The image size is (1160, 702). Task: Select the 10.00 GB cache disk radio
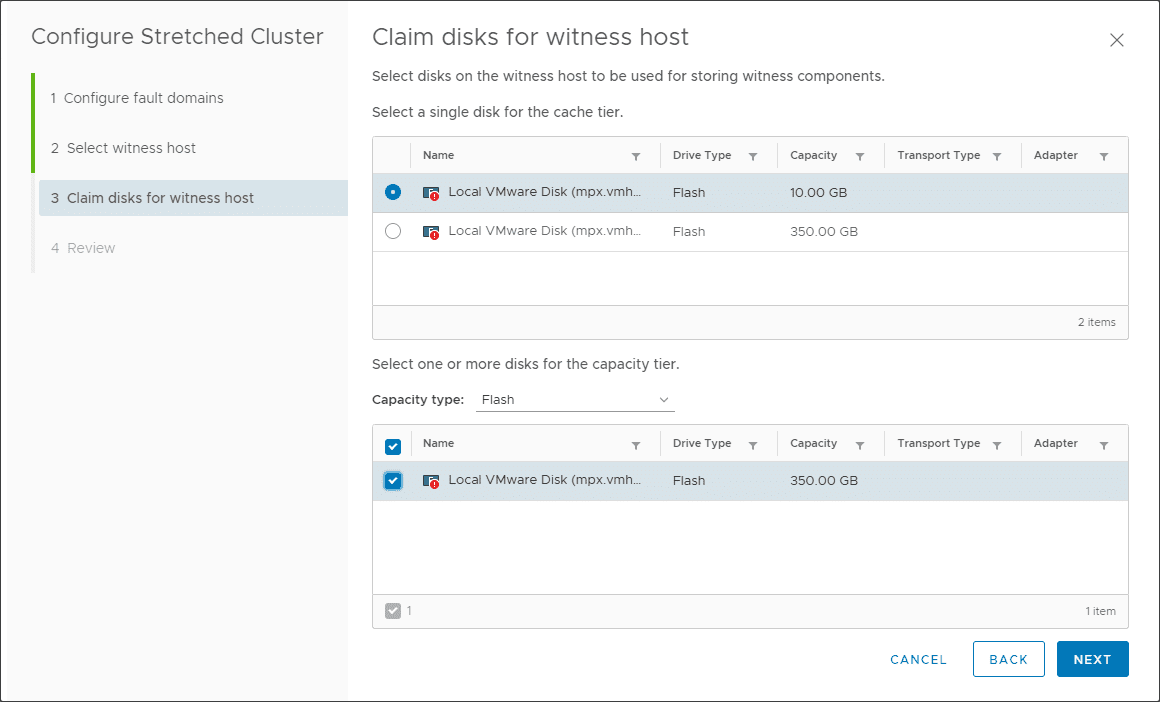(393, 192)
